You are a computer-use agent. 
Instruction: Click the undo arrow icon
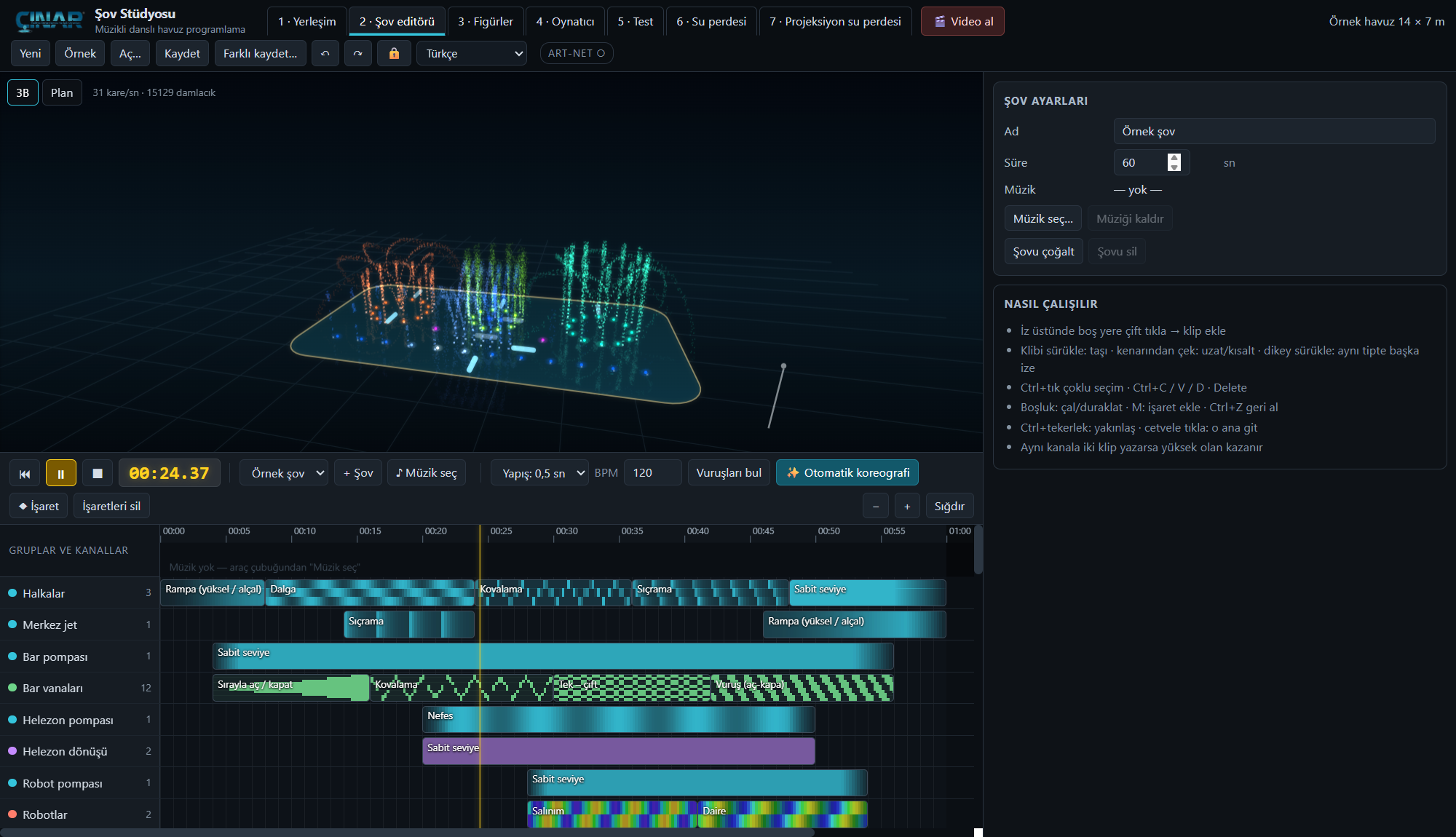[325, 53]
